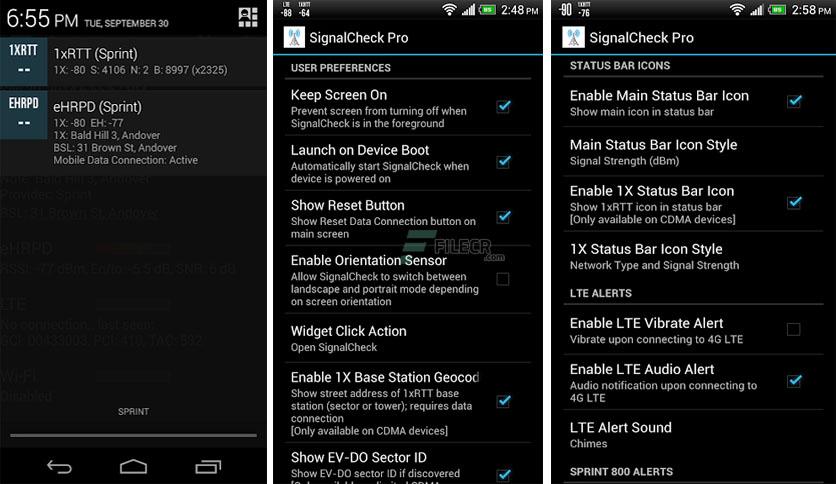Tap "Network Type and Signal Strength" value
The height and width of the screenshot is (484, 836).
(x=655, y=265)
